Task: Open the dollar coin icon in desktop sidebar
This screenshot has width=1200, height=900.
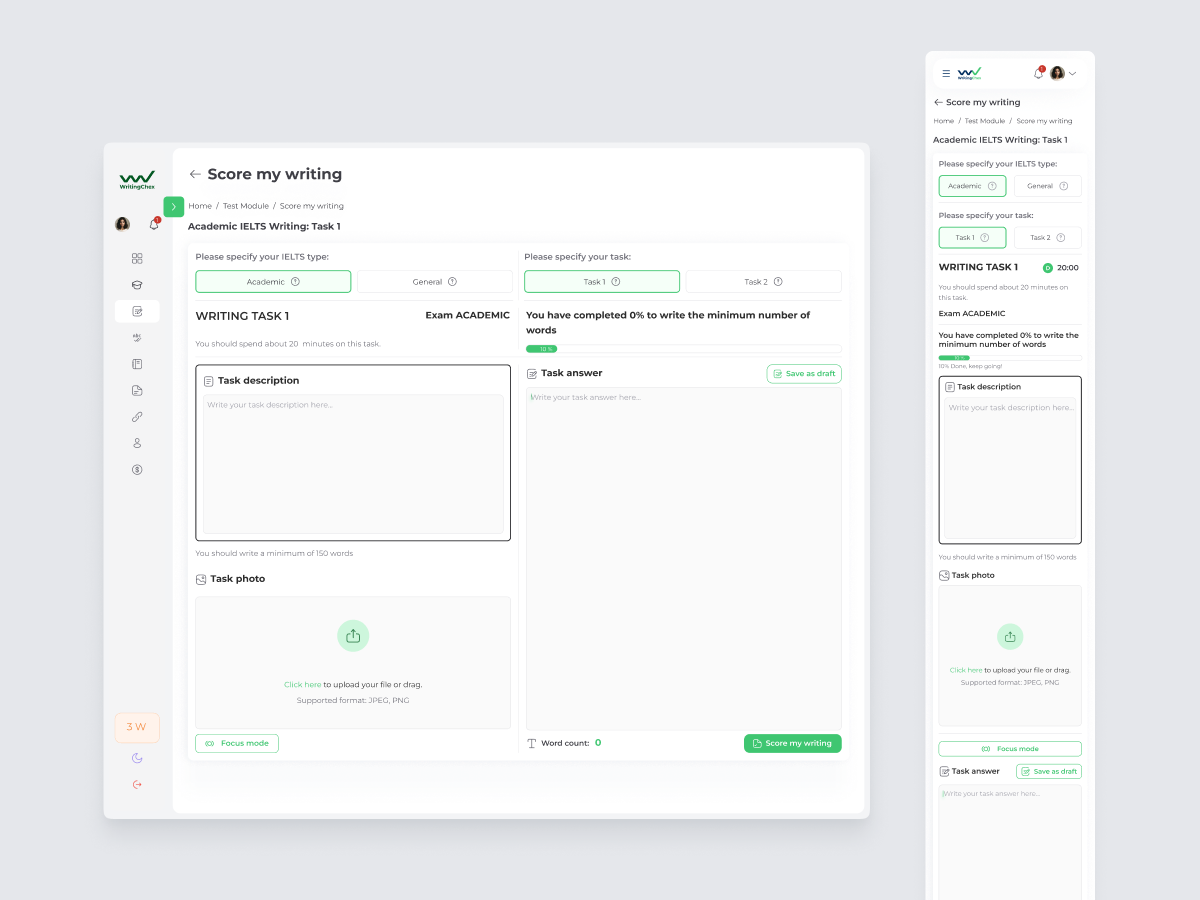Action: 137,469
